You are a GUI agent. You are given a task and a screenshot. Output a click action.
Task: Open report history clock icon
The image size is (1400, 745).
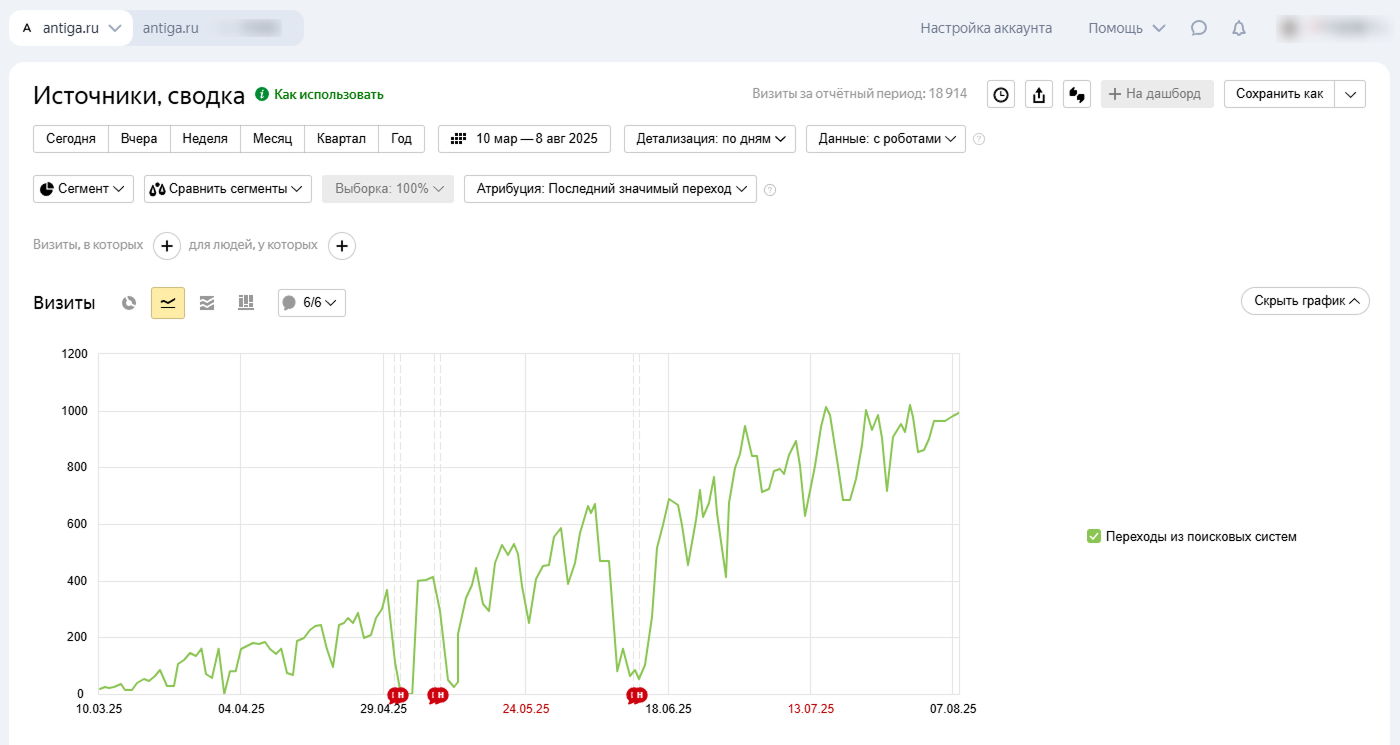pyautogui.click(x=1001, y=94)
